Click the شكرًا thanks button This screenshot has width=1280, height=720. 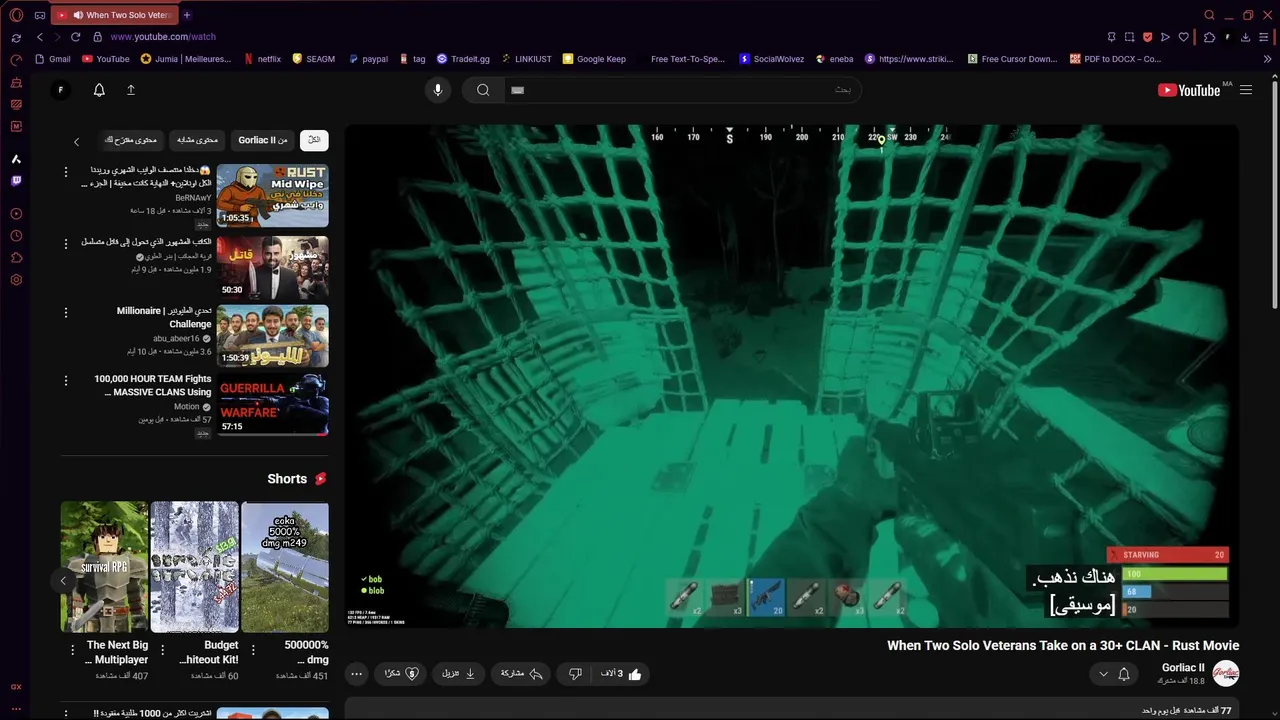coord(401,674)
